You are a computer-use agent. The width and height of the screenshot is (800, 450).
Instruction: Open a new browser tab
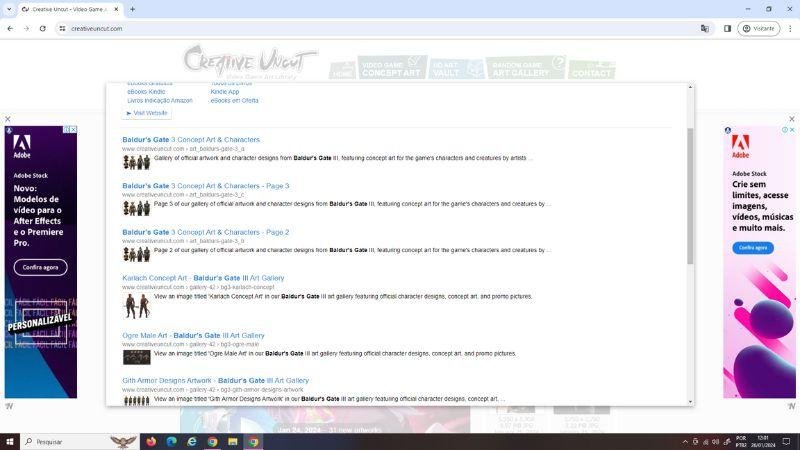point(133,9)
